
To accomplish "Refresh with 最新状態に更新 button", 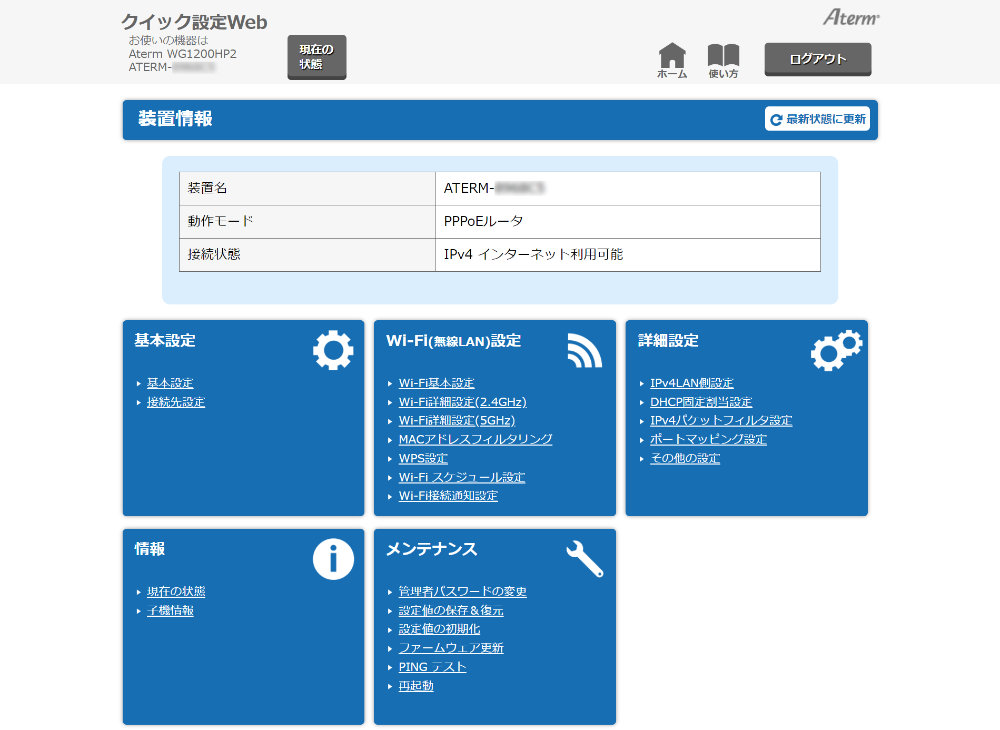I will (x=817, y=119).
